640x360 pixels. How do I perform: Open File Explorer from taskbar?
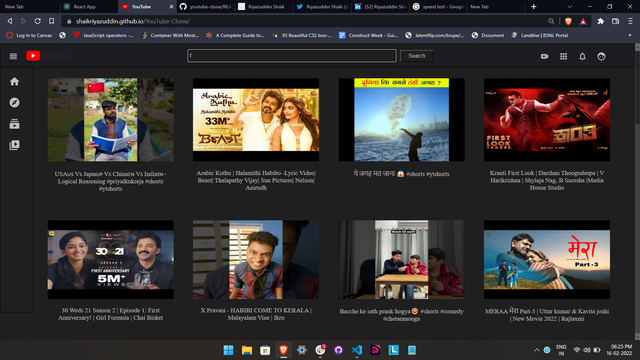point(247,350)
